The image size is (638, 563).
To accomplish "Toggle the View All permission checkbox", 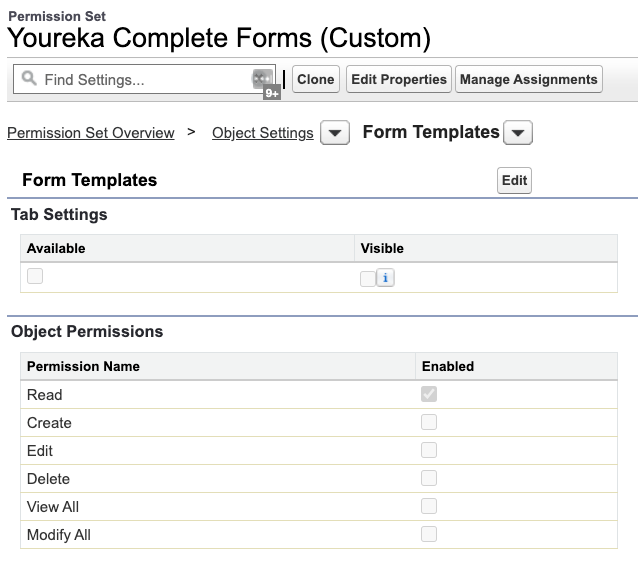I will tap(429, 506).
